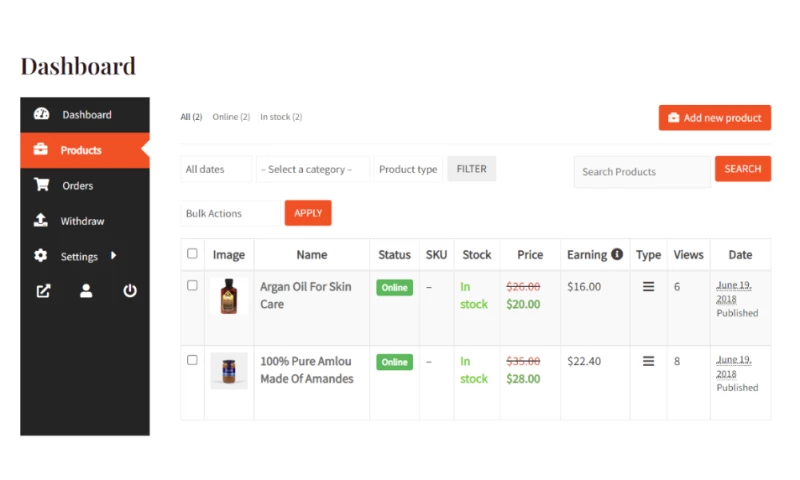The width and height of the screenshot is (800, 480).
Task: Click the logout power icon
Action: tap(130, 291)
